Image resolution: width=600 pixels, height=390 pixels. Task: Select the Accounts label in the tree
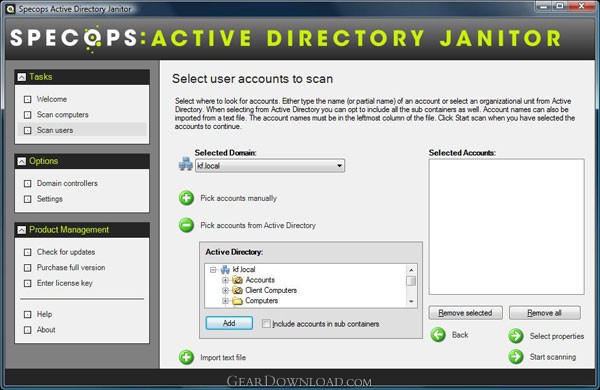(260, 280)
